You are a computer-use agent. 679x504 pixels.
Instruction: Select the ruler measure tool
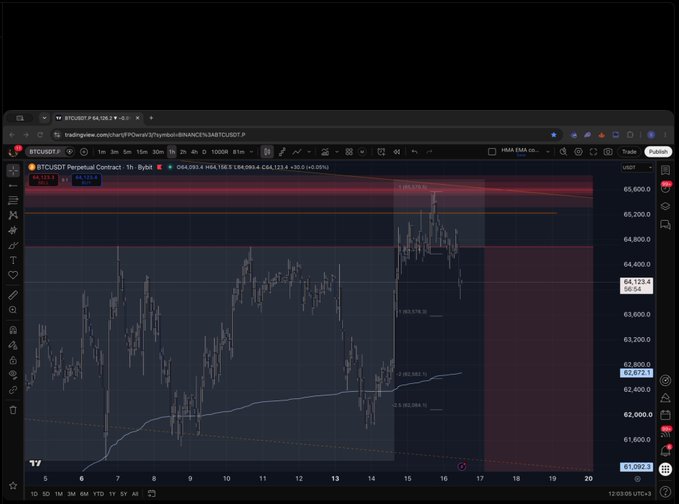click(13, 295)
